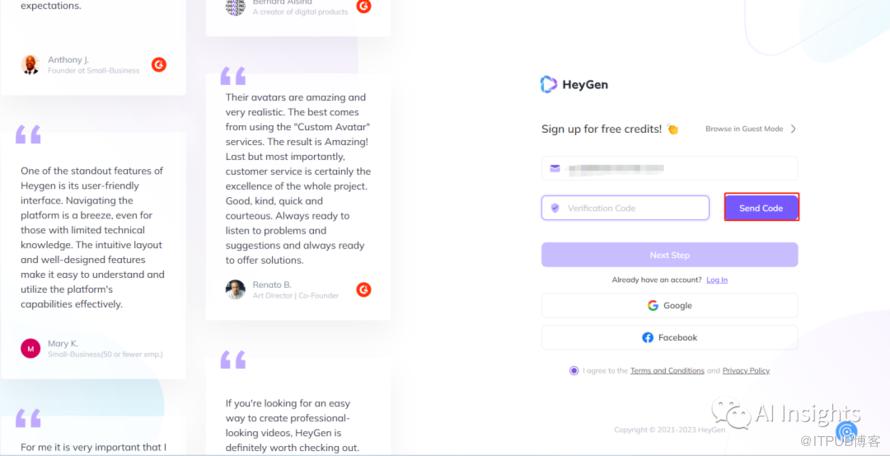Click the G2 badge beside Bernard Alsina
The width and height of the screenshot is (890, 456).
[364, 6]
